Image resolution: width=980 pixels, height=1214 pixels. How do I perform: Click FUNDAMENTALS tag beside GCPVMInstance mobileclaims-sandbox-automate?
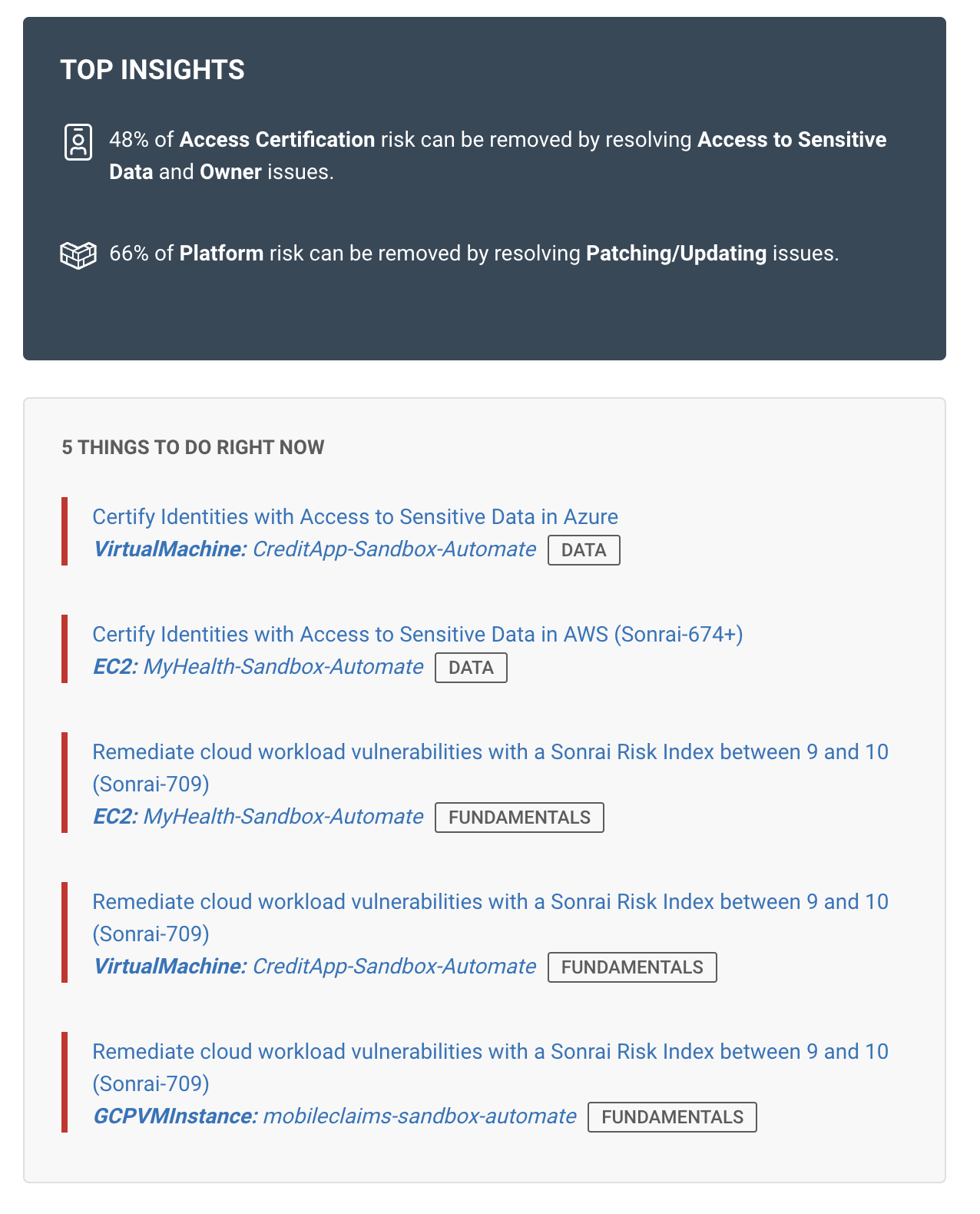[672, 1117]
